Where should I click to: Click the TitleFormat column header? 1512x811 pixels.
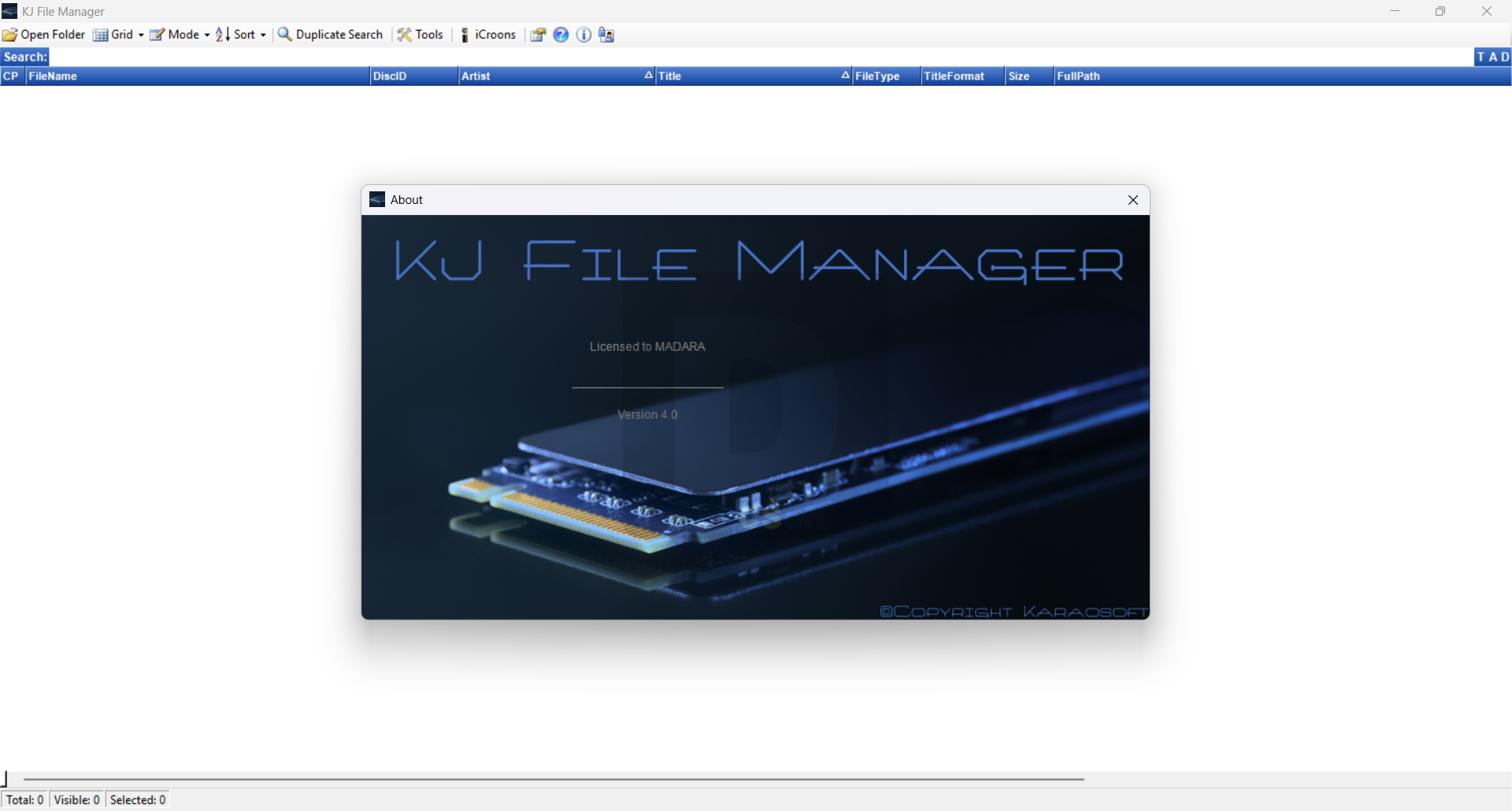click(963, 76)
